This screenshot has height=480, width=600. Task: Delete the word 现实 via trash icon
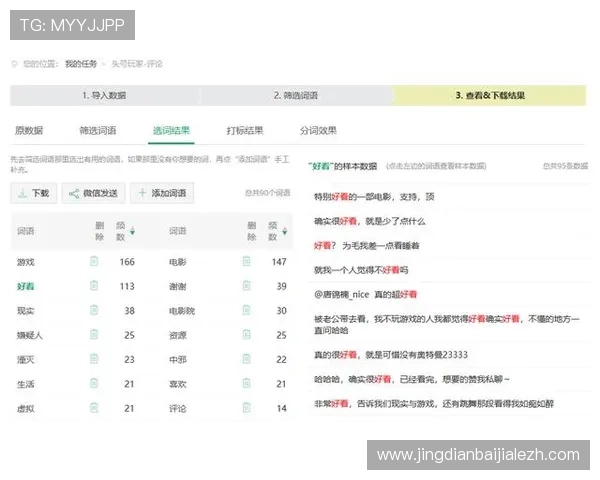[94, 310]
